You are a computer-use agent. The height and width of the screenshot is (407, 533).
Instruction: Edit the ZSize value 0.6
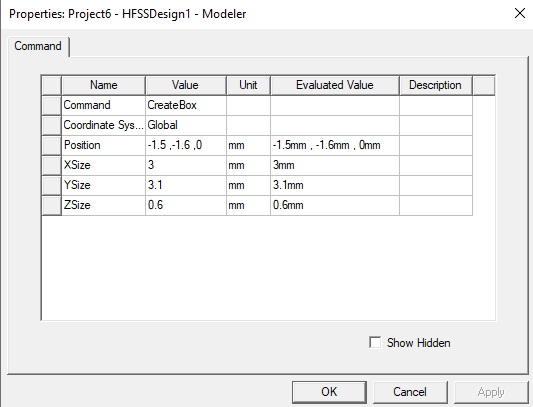[186, 205]
